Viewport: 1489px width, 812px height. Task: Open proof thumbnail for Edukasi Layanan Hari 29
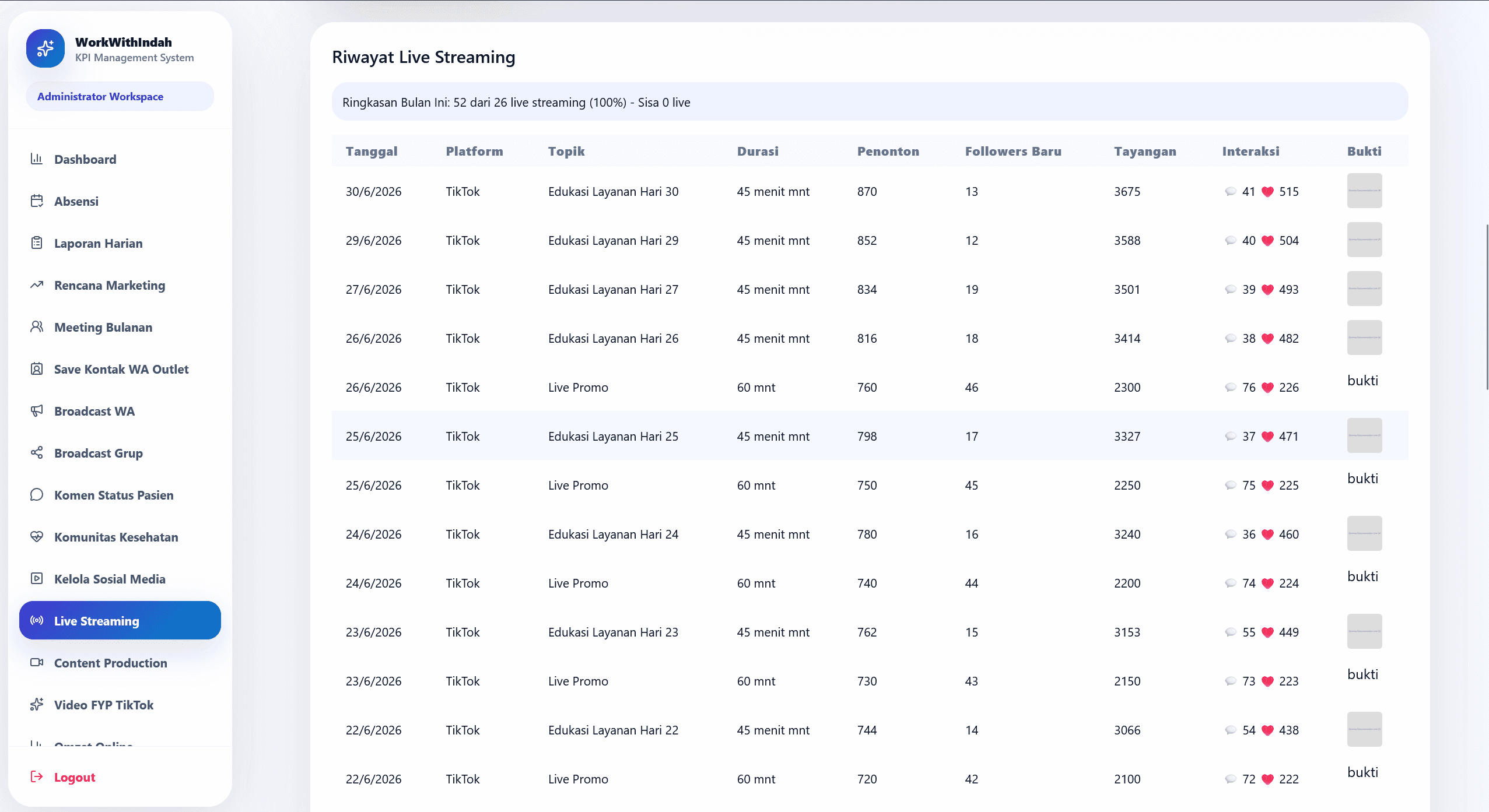[x=1364, y=240]
